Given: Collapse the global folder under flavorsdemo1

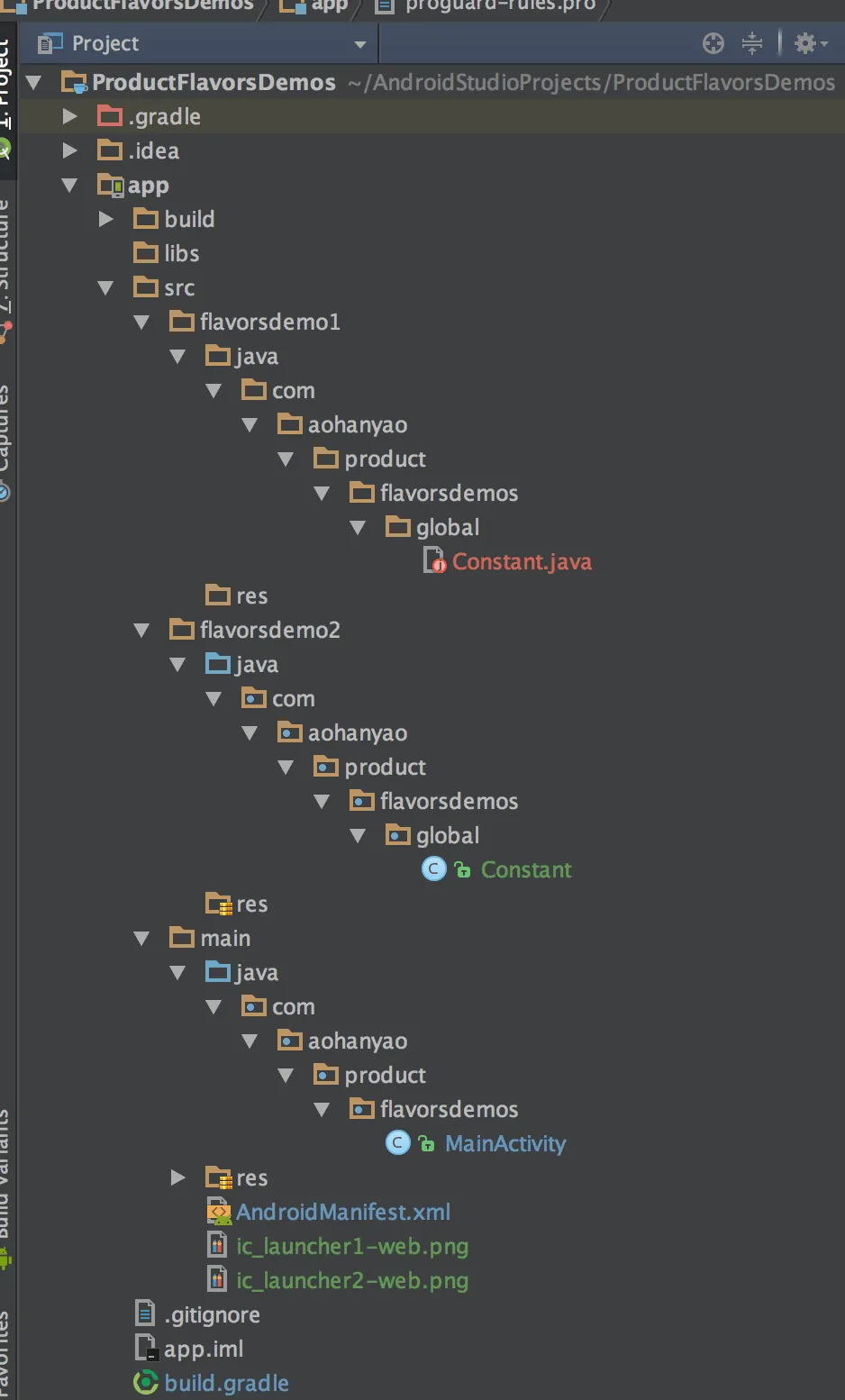Looking at the screenshot, I should (x=358, y=528).
